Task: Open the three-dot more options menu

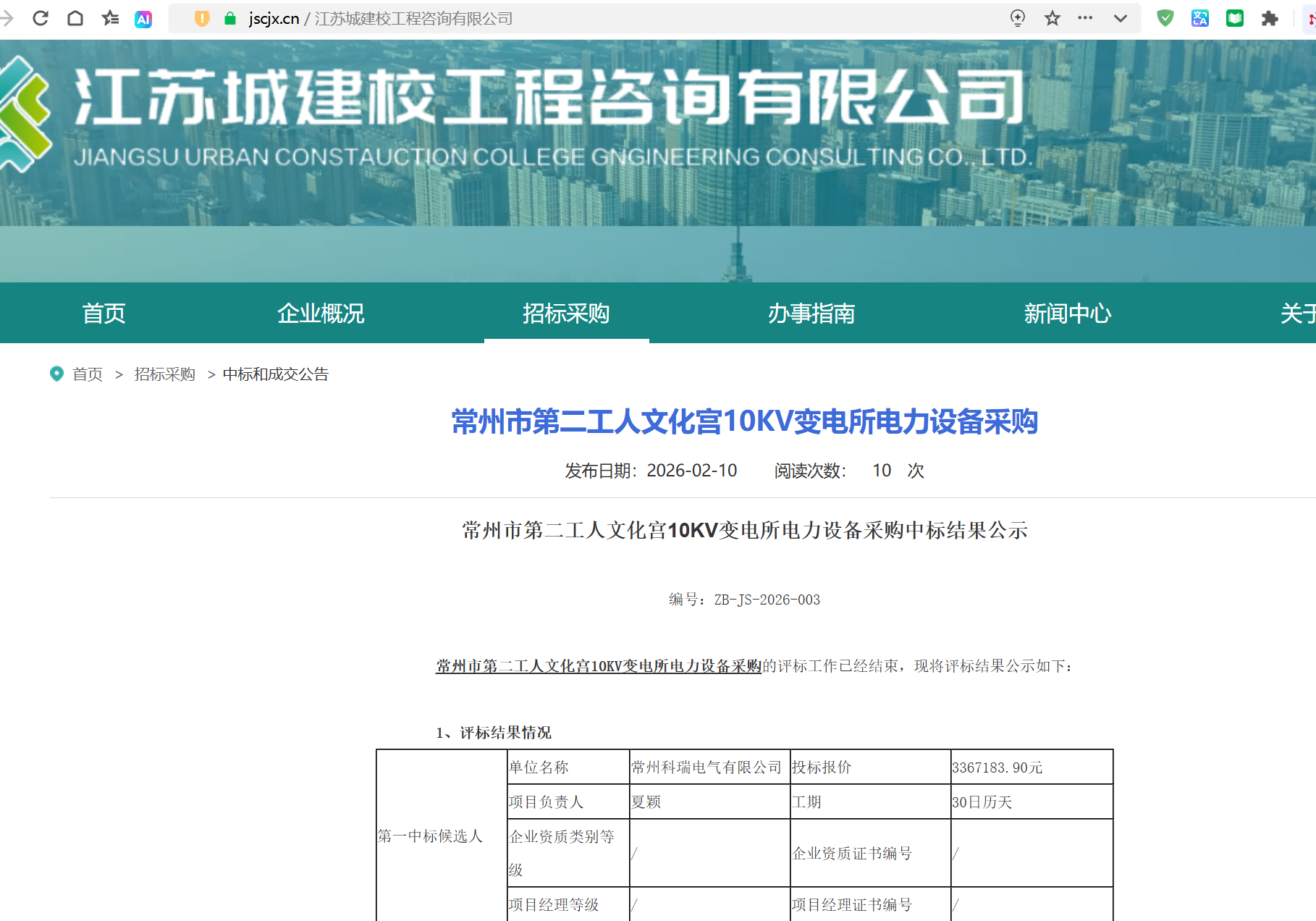Action: pos(1085,18)
